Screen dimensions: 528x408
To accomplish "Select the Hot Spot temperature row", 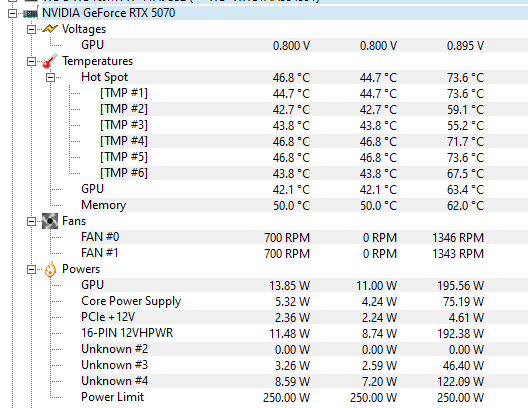I will pos(304,77).
